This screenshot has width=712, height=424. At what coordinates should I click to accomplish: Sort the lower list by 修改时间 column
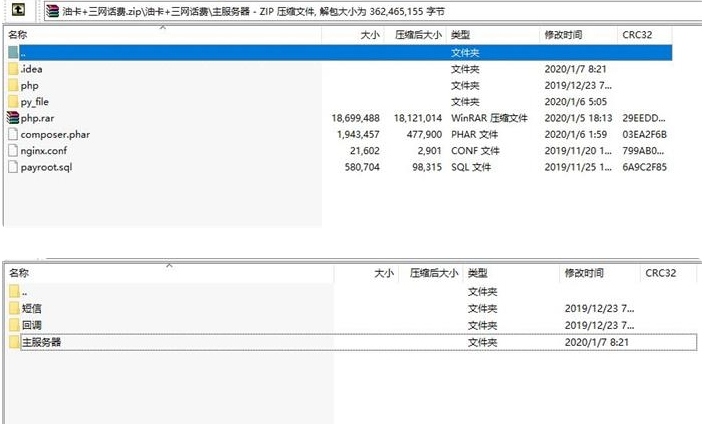(x=584, y=273)
